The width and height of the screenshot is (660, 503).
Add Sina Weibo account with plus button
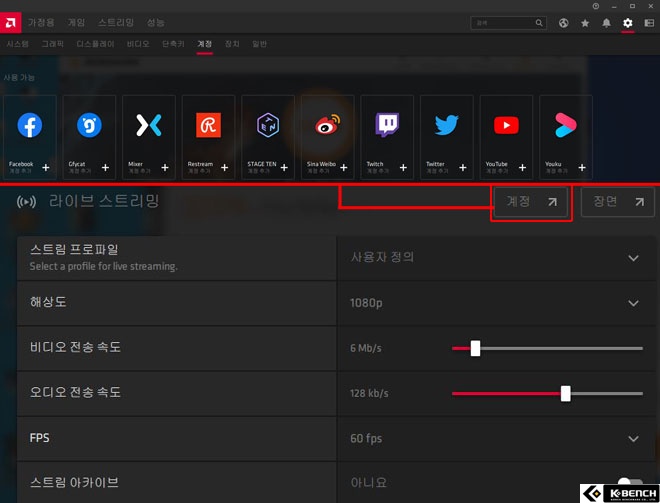pos(343,168)
